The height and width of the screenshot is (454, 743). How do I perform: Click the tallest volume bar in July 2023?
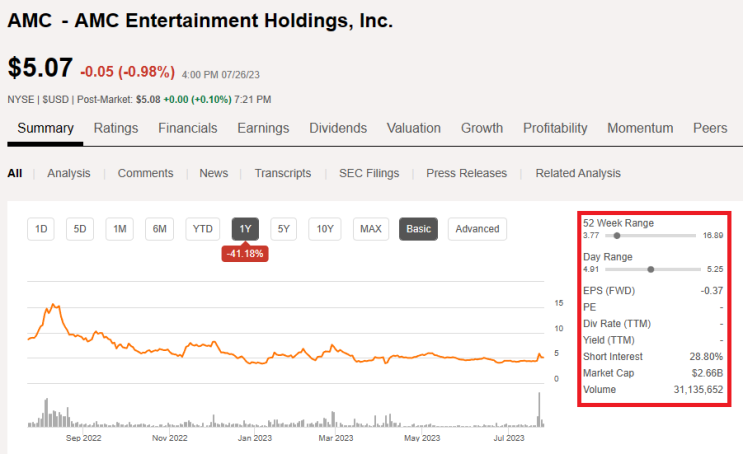pos(539,409)
